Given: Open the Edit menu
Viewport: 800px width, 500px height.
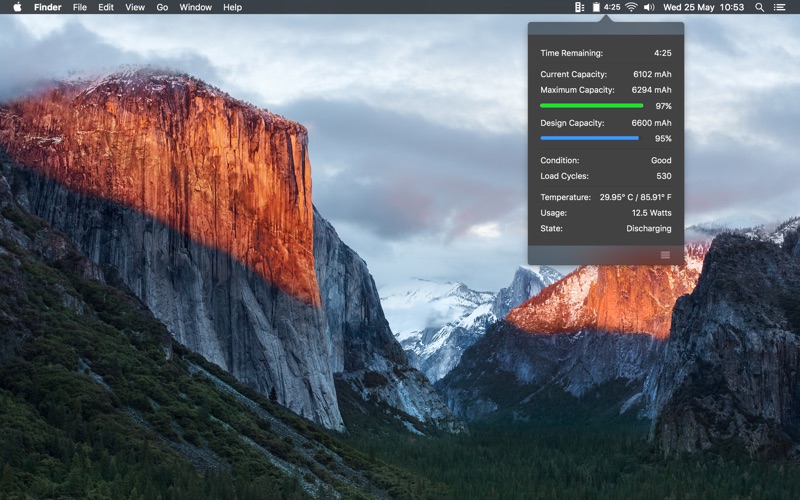Looking at the screenshot, I should pos(106,7).
